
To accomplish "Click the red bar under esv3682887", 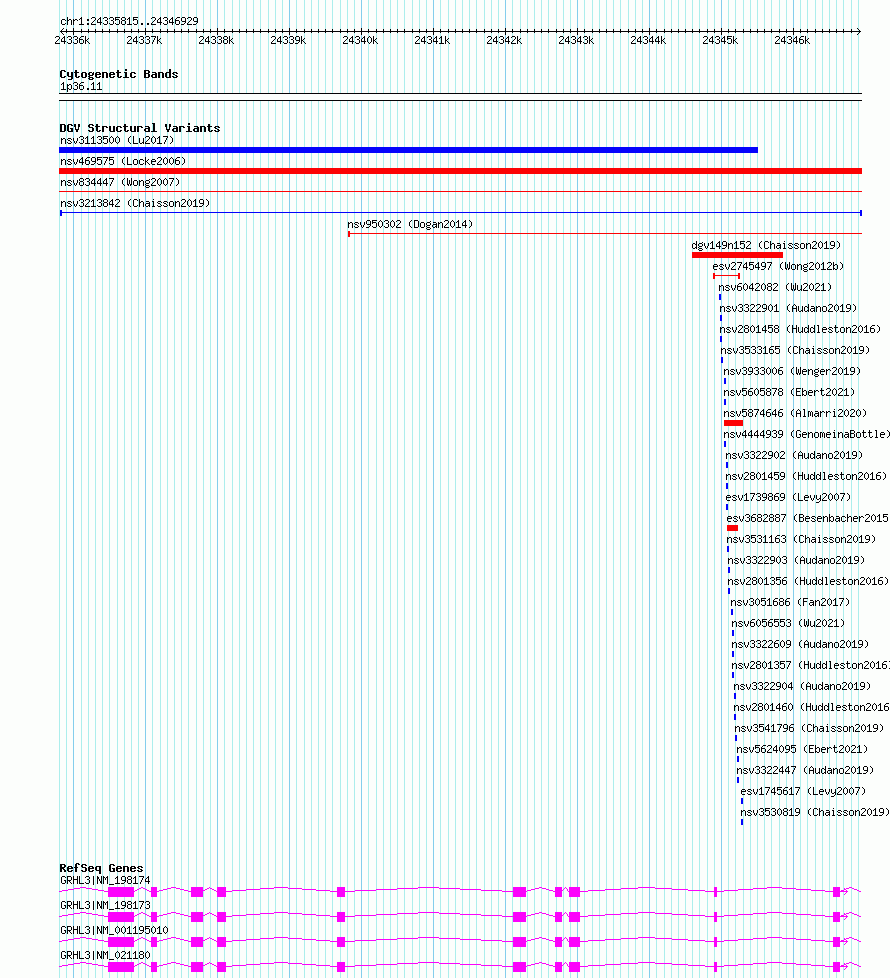I will pyautogui.click(x=732, y=528).
